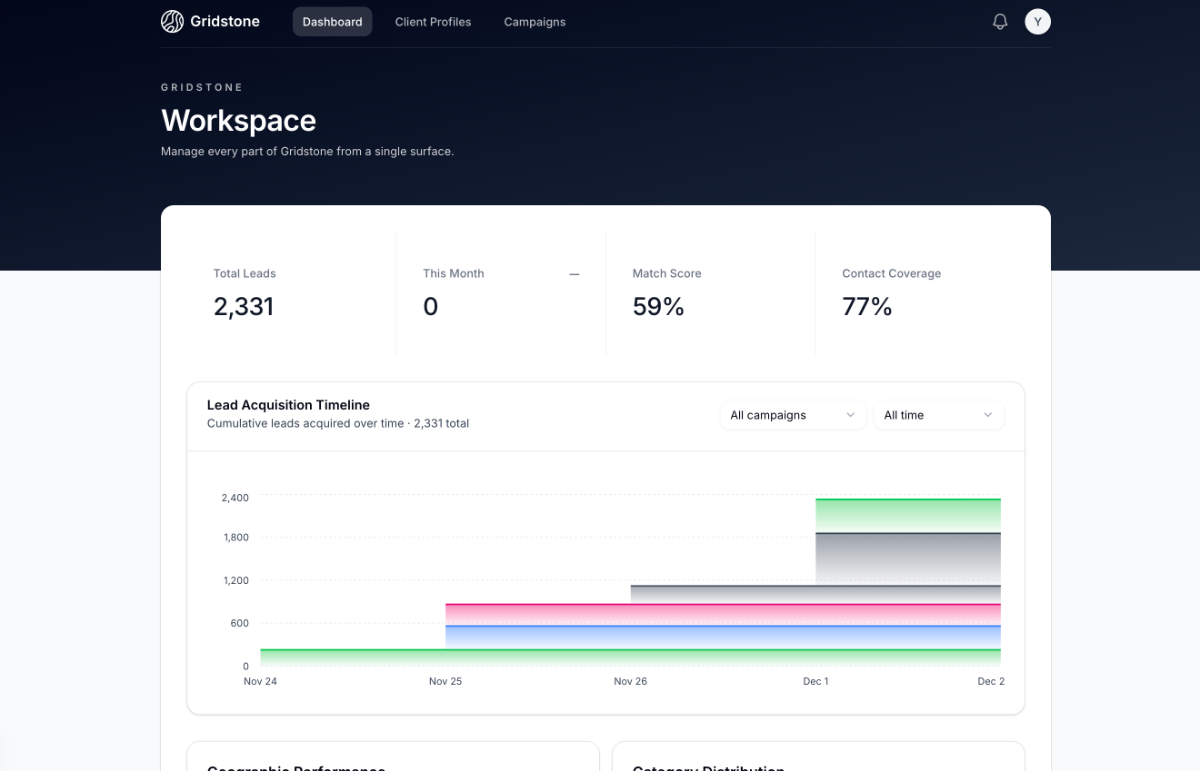Select the Total Leads stat card
The height and width of the screenshot is (771, 1200).
291,294
